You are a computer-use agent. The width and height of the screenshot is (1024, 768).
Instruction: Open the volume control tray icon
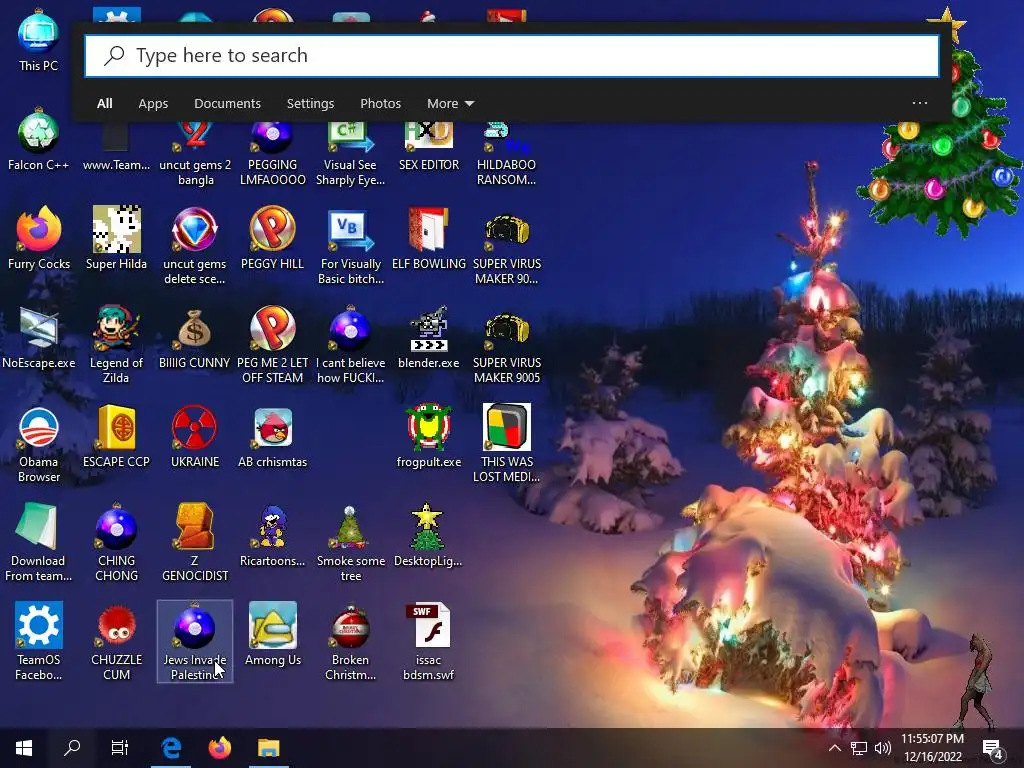883,748
